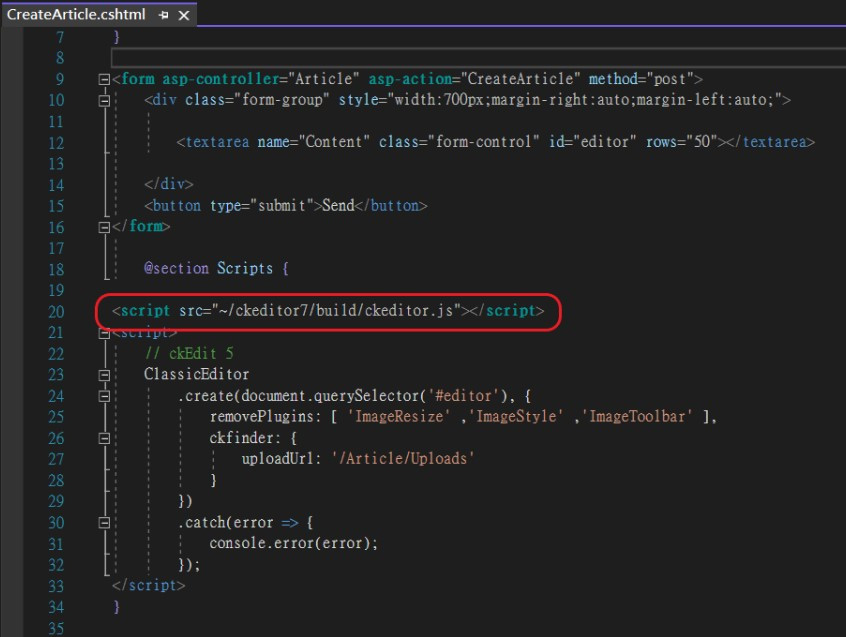846x637 pixels.
Task: Click the '/Article/Uploads' string
Action: pyautogui.click(x=402, y=459)
